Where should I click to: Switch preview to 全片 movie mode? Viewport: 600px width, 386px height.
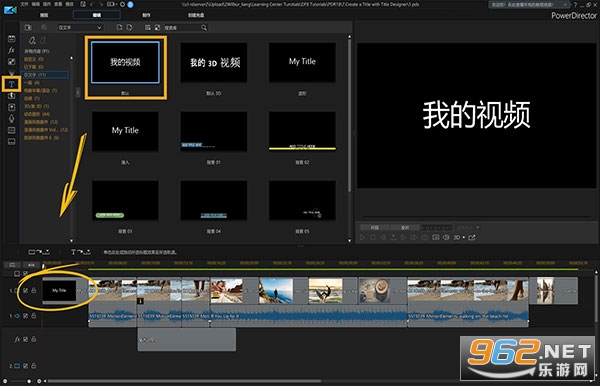point(405,228)
